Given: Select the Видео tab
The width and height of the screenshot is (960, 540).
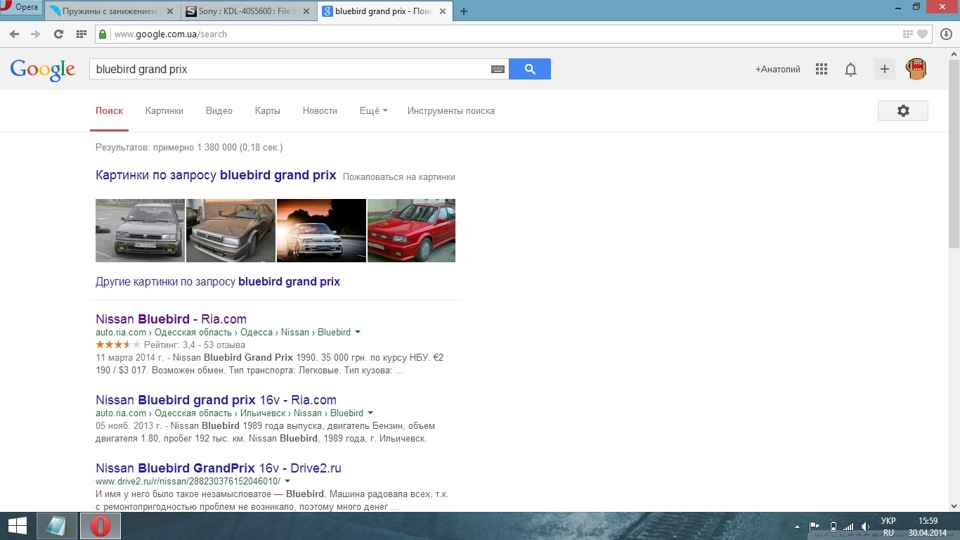Looking at the screenshot, I should point(219,111).
